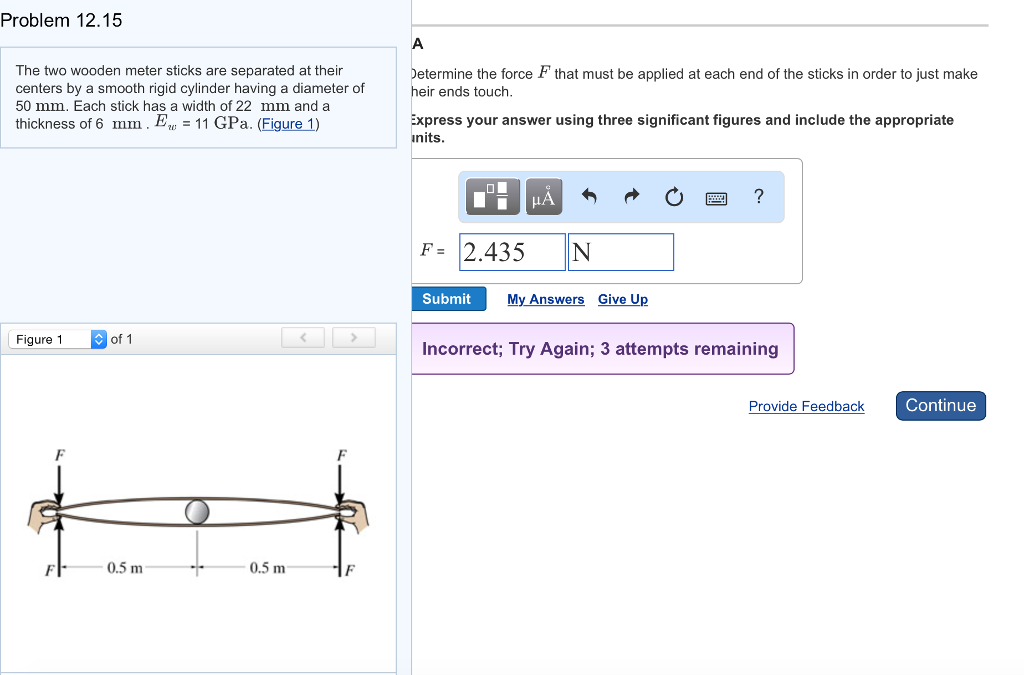Click the 'of 1' figure count text

pyautogui.click(x=121, y=339)
